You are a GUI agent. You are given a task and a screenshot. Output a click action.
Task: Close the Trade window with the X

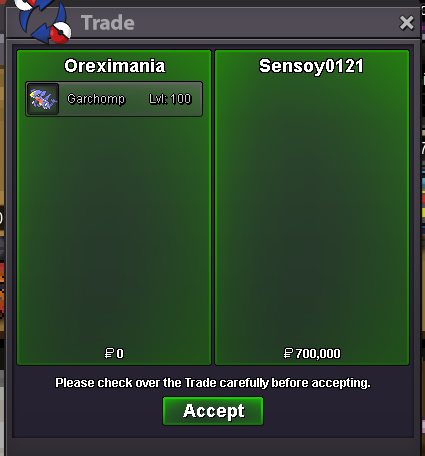pyautogui.click(x=407, y=23)
